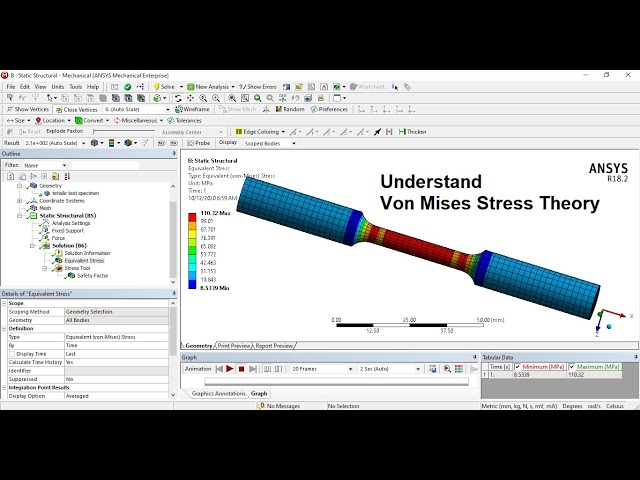Click the Identifier field in details

[116, 371]
